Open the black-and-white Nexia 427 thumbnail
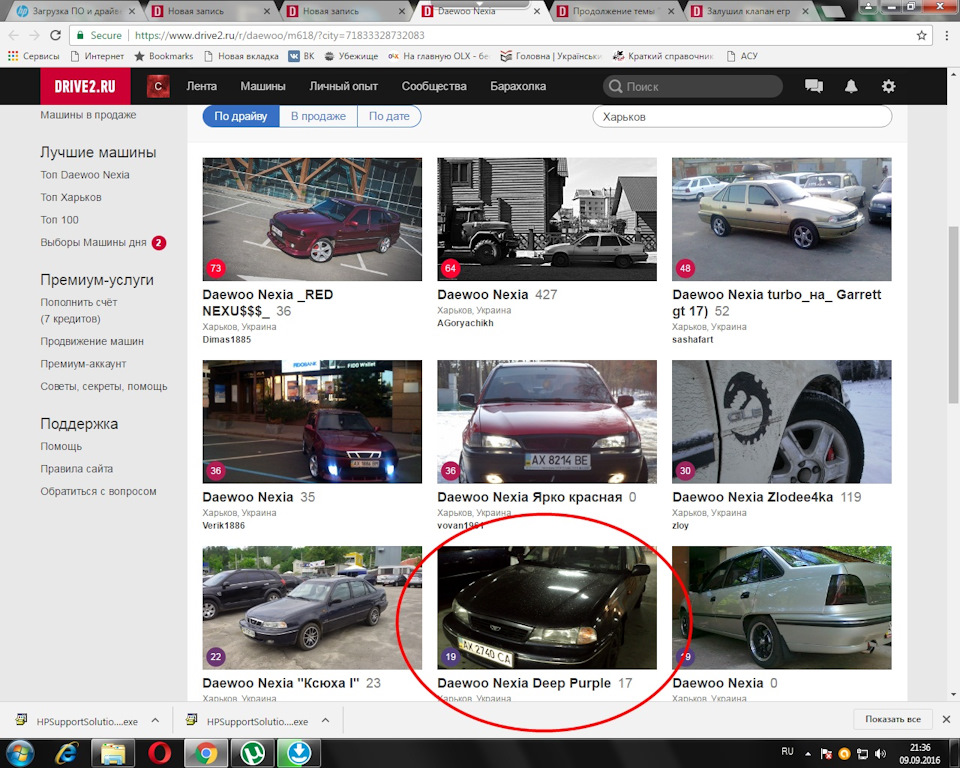The height and width of the screenshot is (768, 960). [x=547, y=219]
